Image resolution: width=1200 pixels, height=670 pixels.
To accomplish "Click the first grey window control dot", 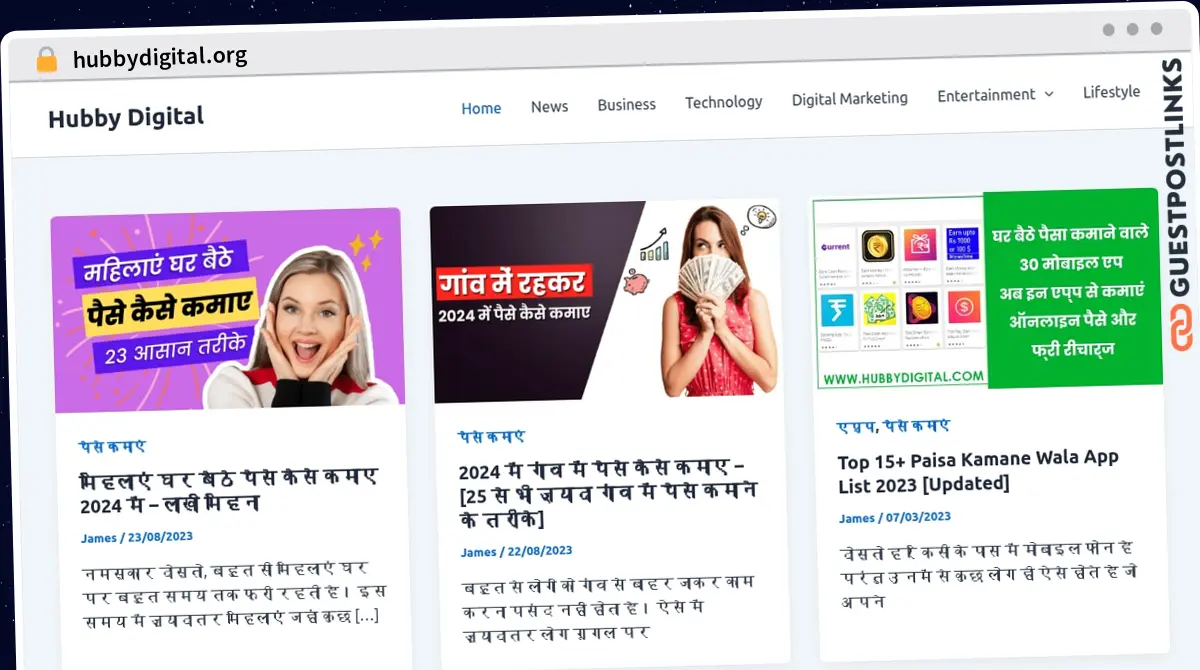I will [1109, 30].
